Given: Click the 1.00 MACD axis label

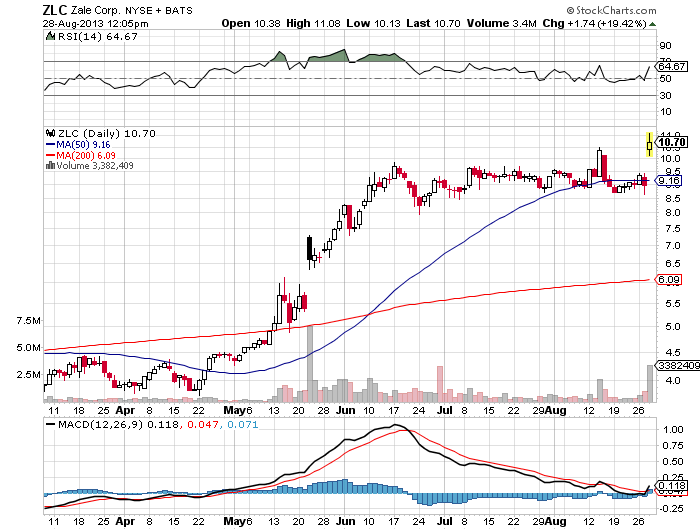Looking at the screenshot, I should 673,430.
